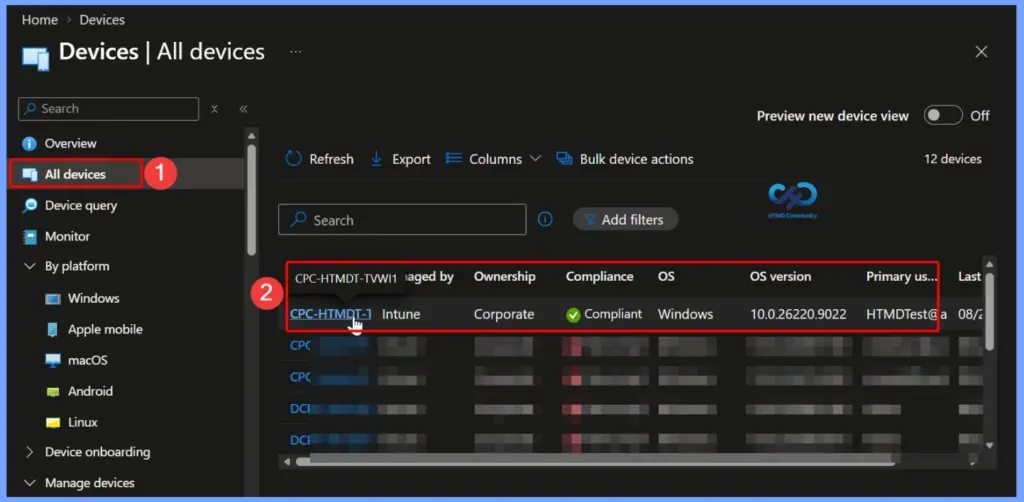
Task: Select Linux under By platform
Action: [83, 422]
